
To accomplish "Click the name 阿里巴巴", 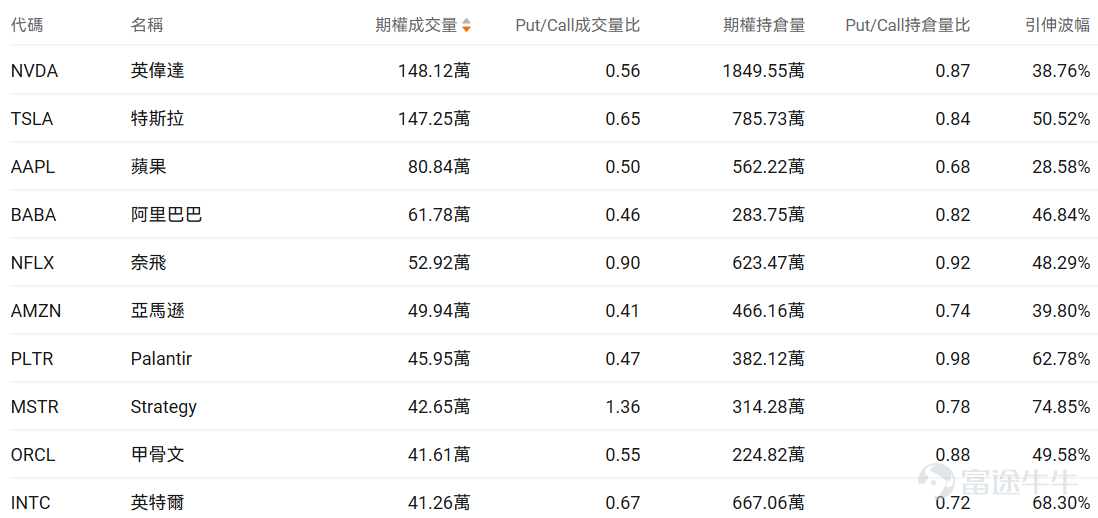I will pyautogui.click(x=167, y=215).
